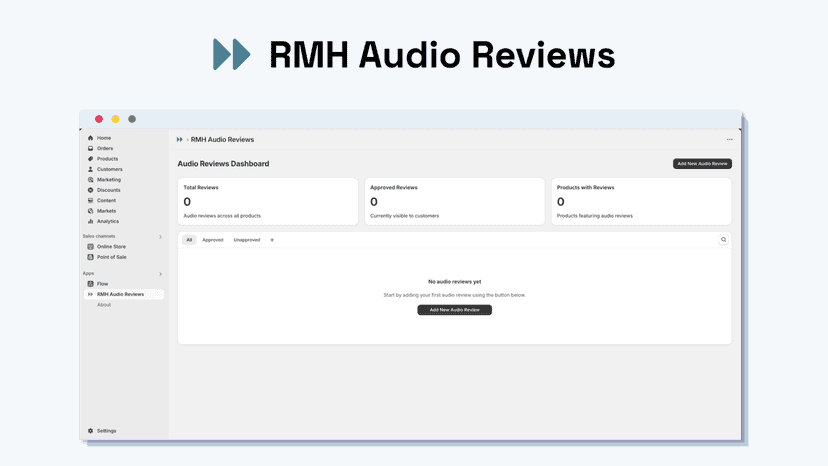Open the three-dot more actions menu

729,139
